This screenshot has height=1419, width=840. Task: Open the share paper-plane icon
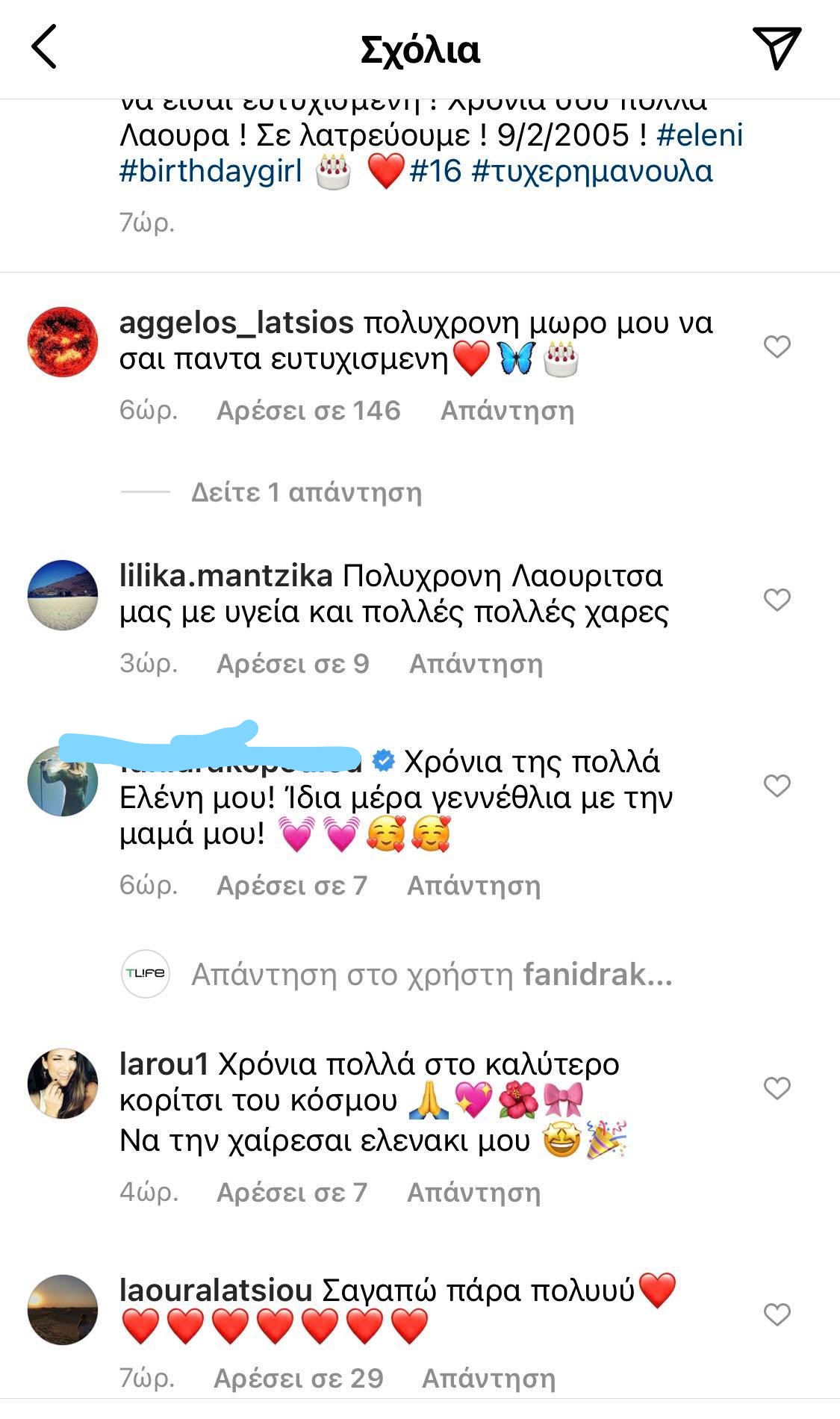tap(777, 48)
